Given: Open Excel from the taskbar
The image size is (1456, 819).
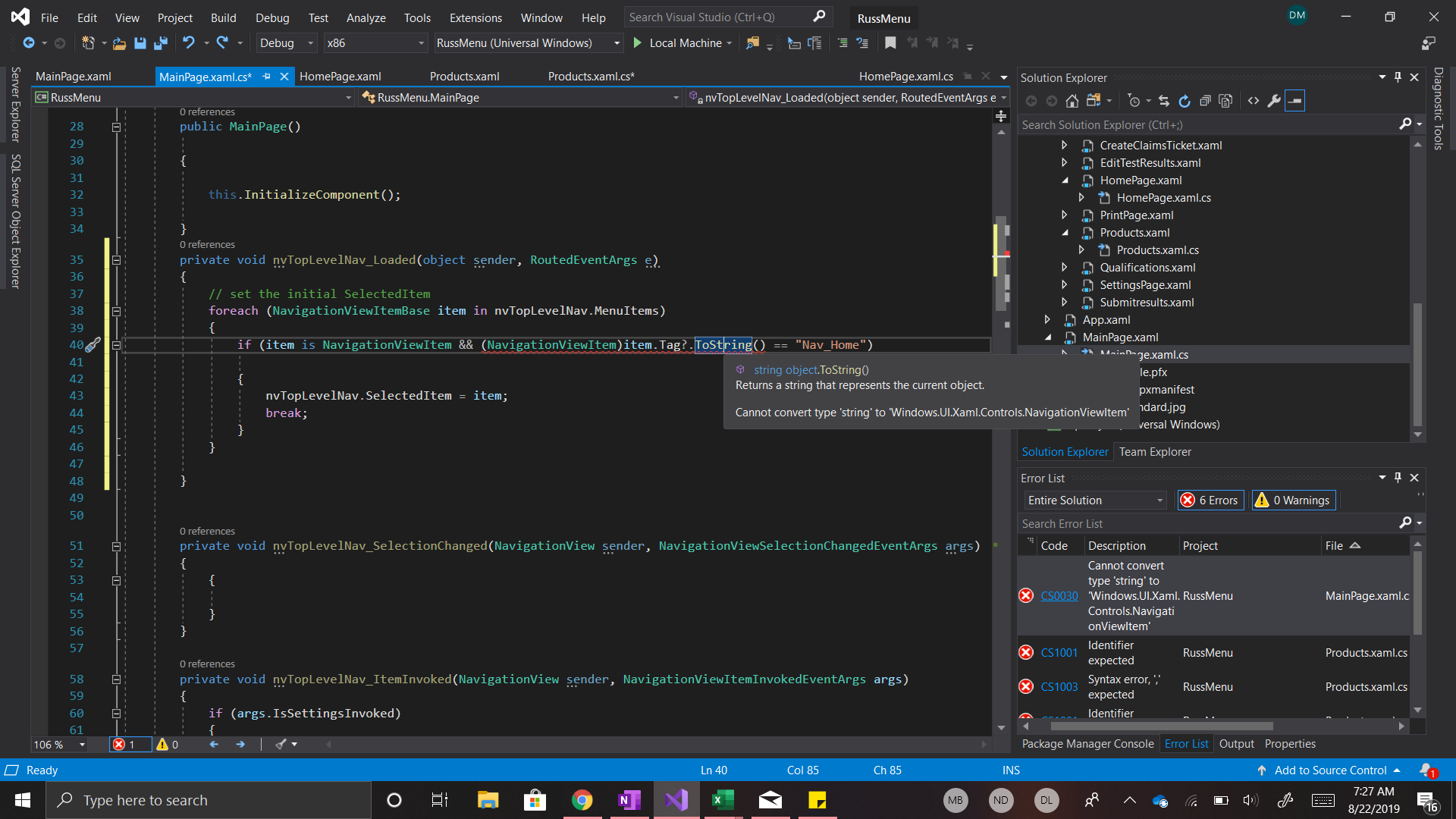Looking at the screenshot, I should coord(723,800).
